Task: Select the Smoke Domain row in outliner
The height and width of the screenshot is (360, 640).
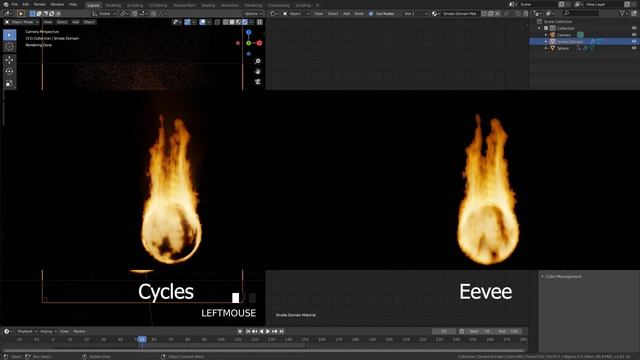Action: point(584,41)
